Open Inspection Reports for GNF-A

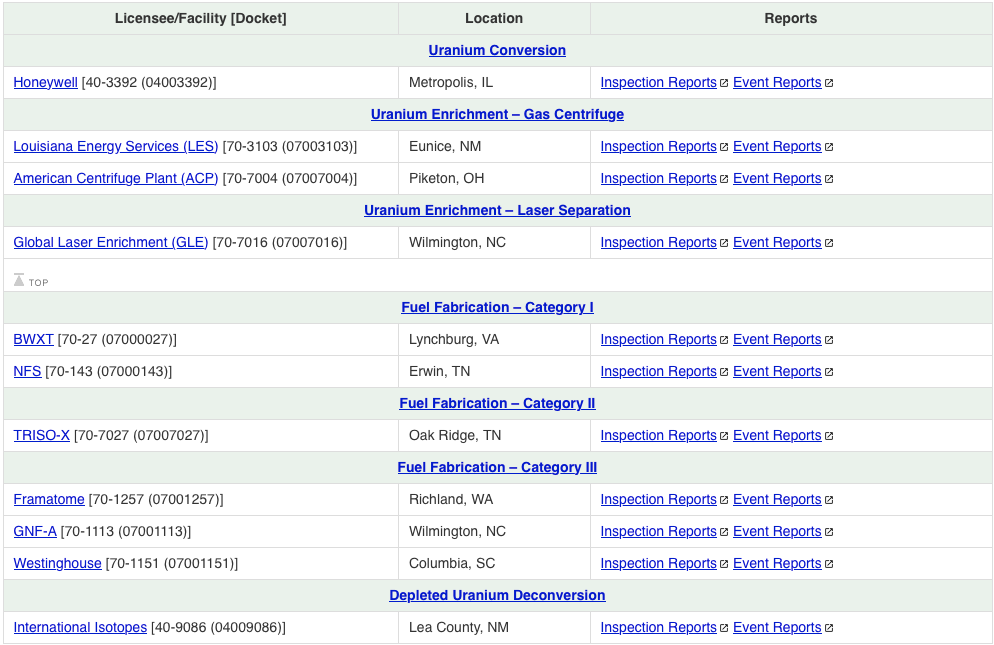(659, 531)
